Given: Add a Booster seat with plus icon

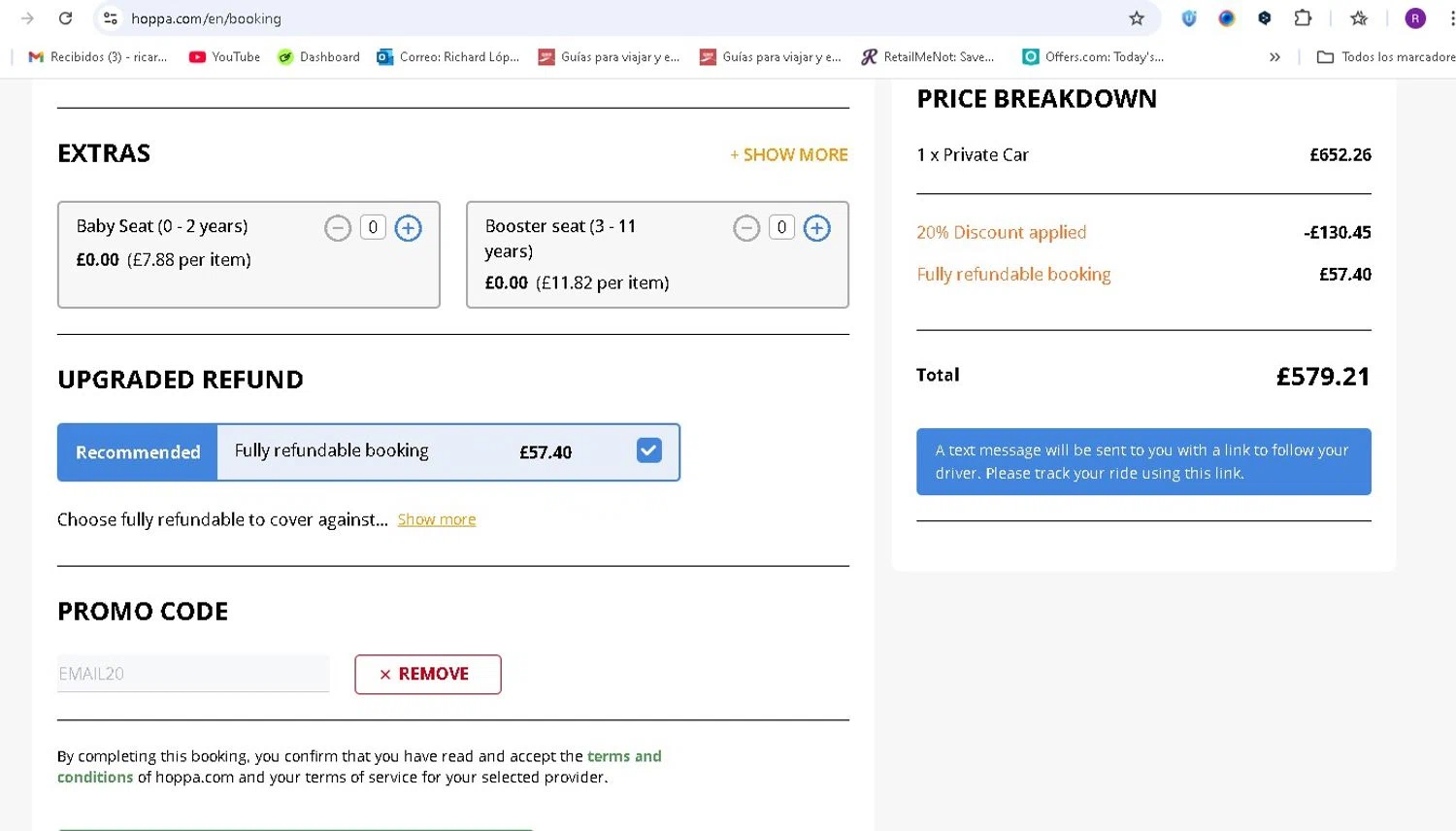Looking at the screenshot, I should 816,228.
